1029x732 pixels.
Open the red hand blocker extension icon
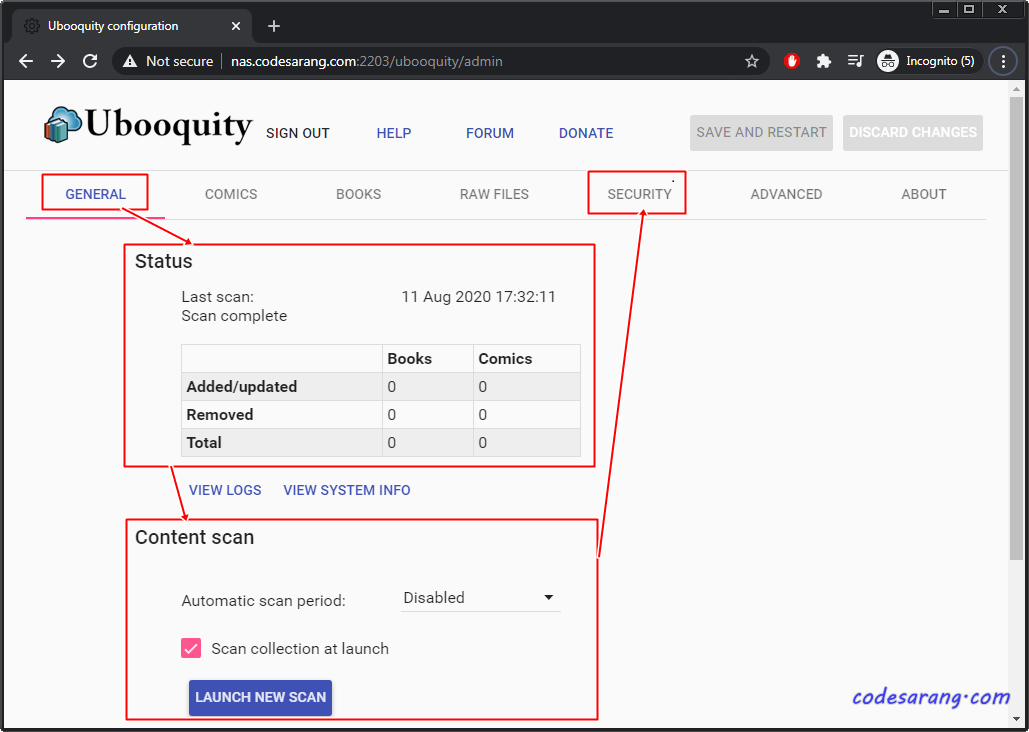pyautogui.click(x=792, y=61)
